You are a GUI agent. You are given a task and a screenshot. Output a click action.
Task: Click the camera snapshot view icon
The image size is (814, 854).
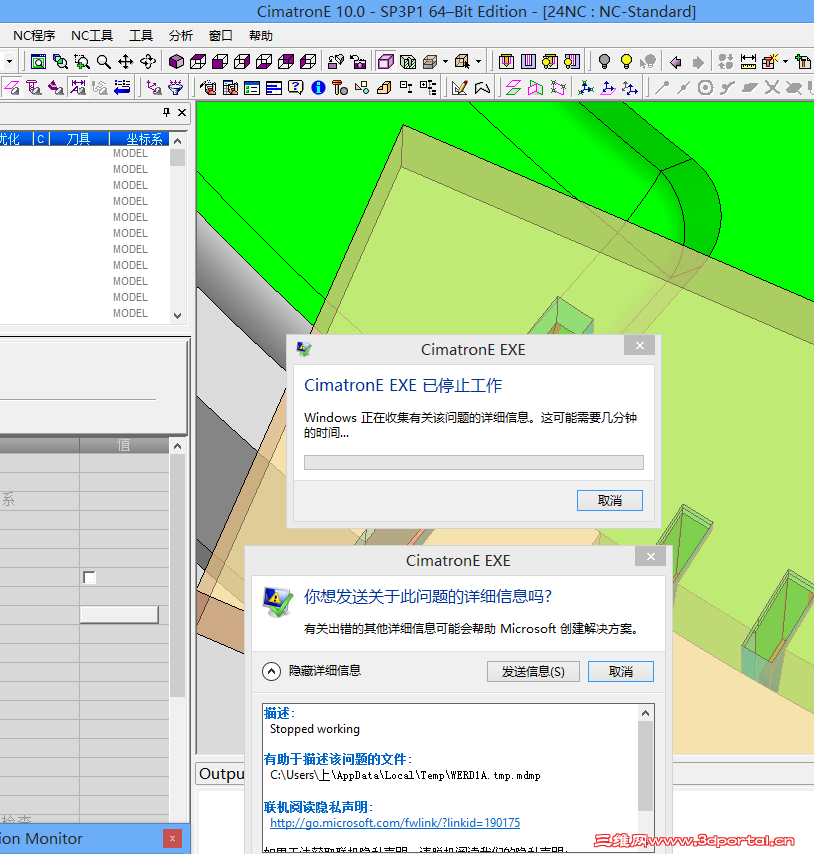point(358,62)
